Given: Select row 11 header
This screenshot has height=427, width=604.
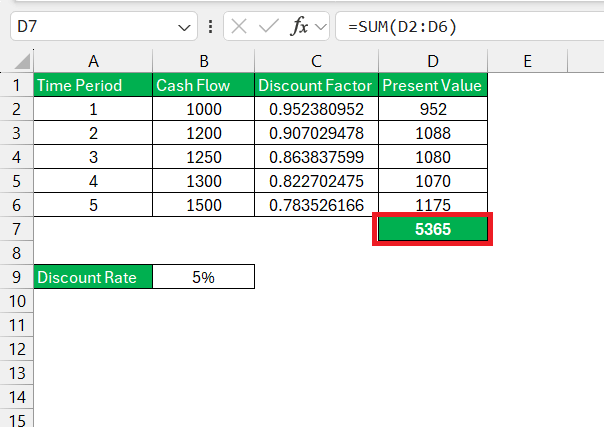Looking at the screenshot, I should click(17, 325).
